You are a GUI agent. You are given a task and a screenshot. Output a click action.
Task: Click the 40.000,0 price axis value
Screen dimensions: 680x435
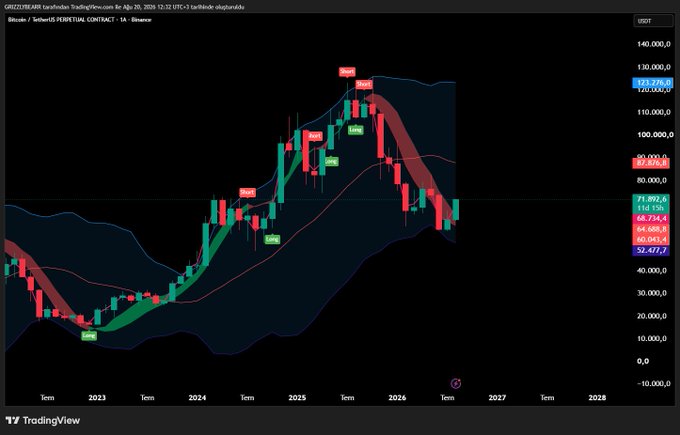pos(651,270)
